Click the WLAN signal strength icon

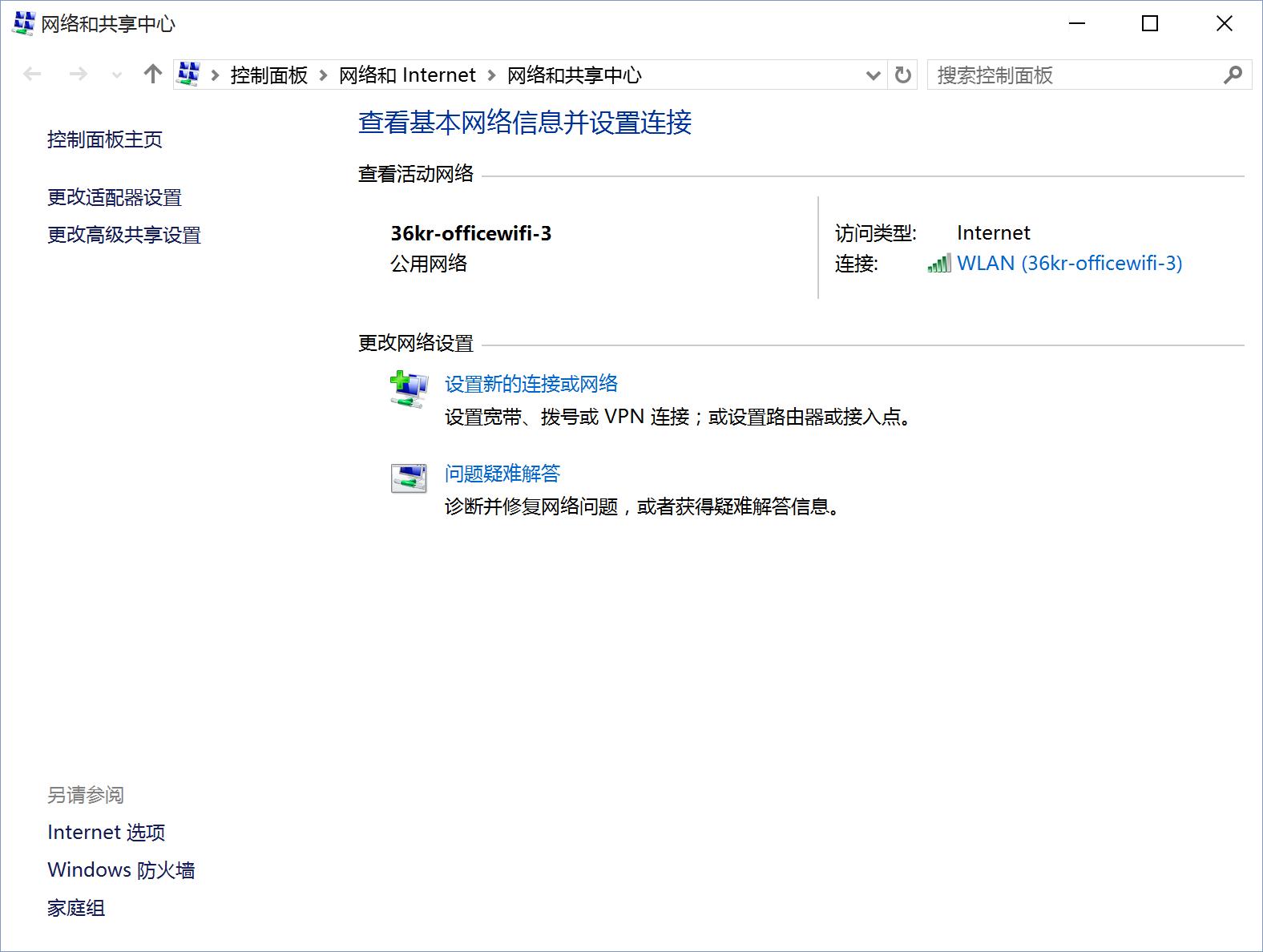click(939, 263)
